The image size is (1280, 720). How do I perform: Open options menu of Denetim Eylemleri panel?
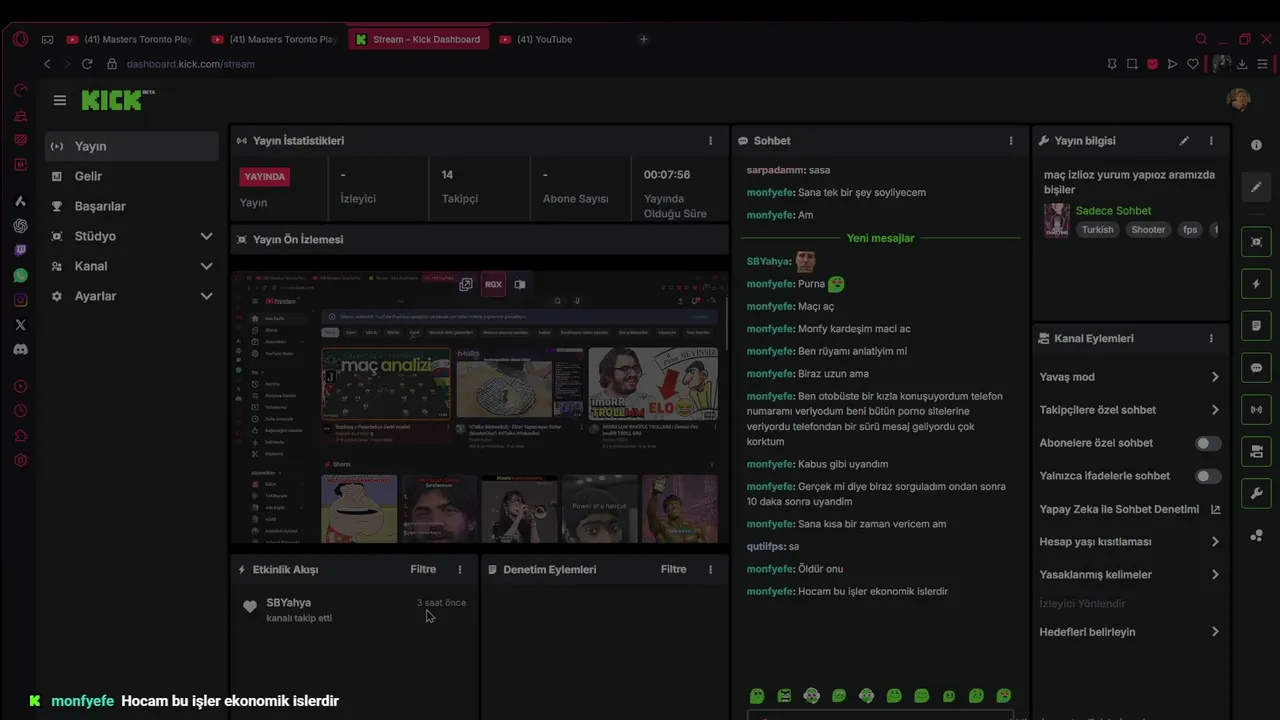coord(711,570)
